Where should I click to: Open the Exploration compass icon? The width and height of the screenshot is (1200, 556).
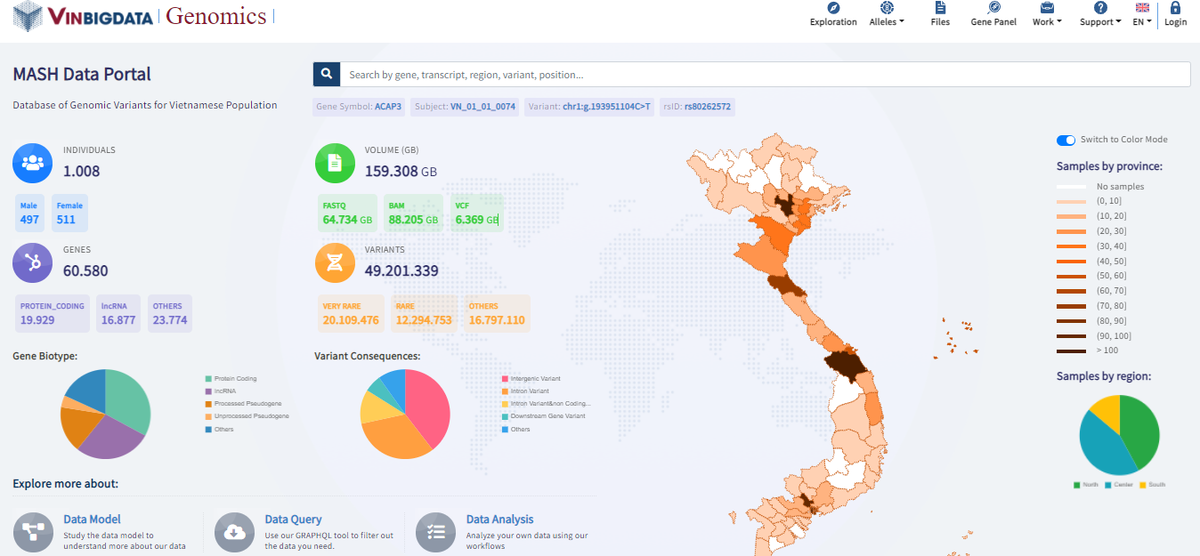[x=833, y=8]
